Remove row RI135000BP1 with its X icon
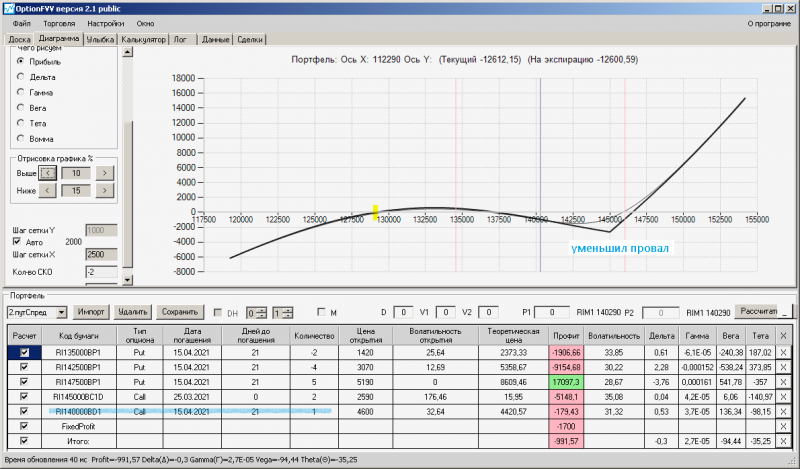800x469 pixels. click(x=783, y=353)
